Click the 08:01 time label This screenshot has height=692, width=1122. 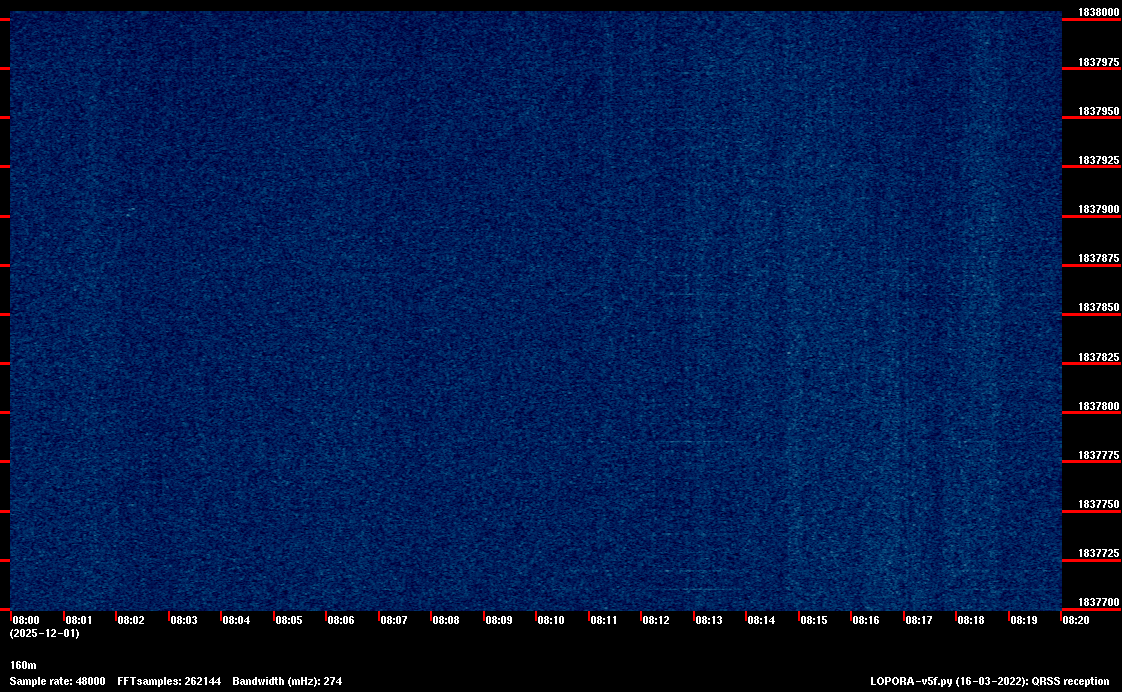79,620
